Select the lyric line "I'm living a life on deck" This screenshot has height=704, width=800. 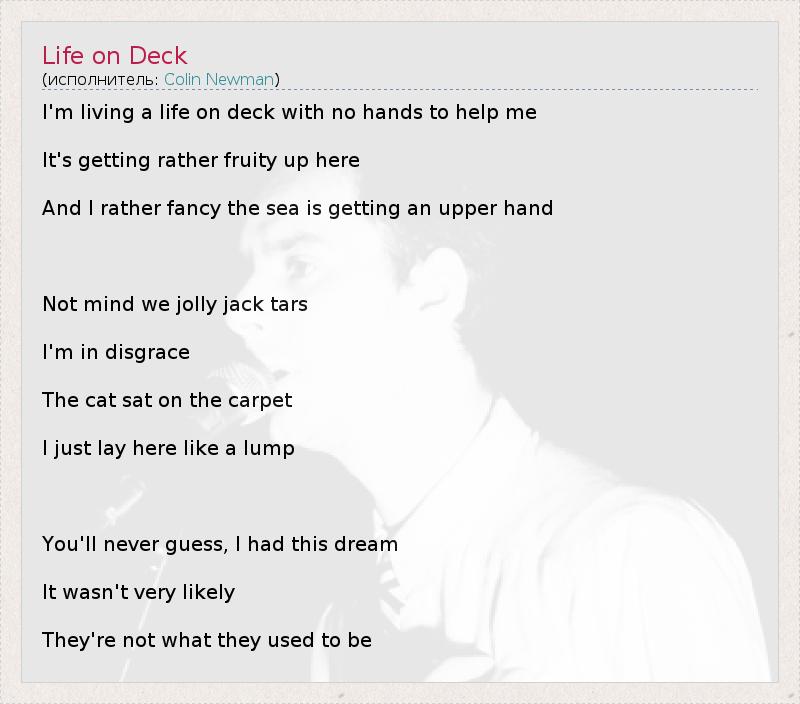[x=289, y=112]
